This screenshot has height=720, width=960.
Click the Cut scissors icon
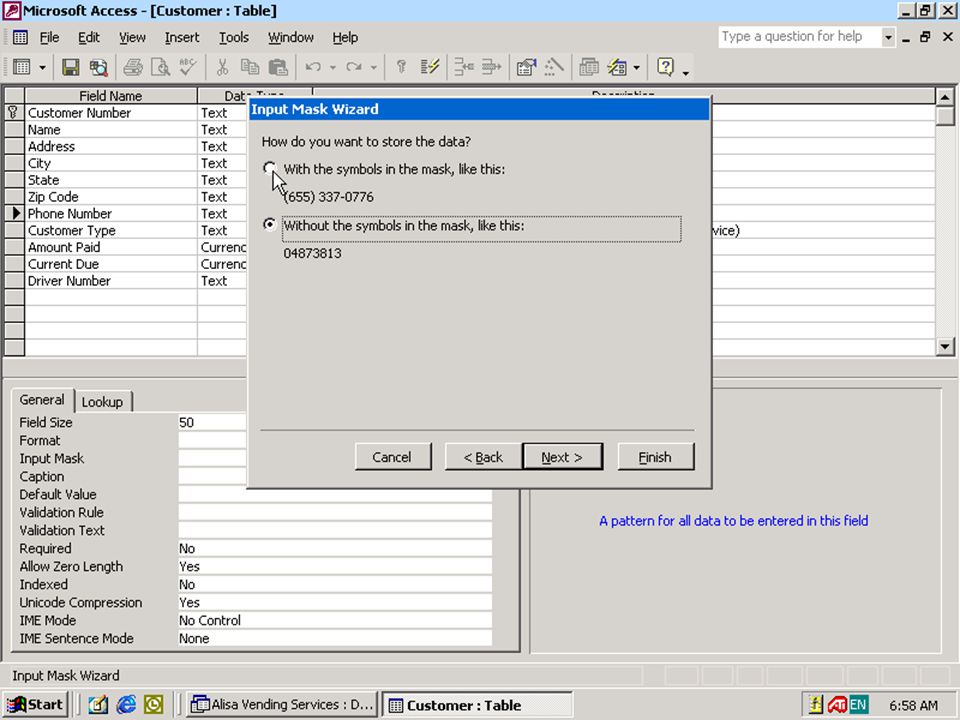point(222,67)
